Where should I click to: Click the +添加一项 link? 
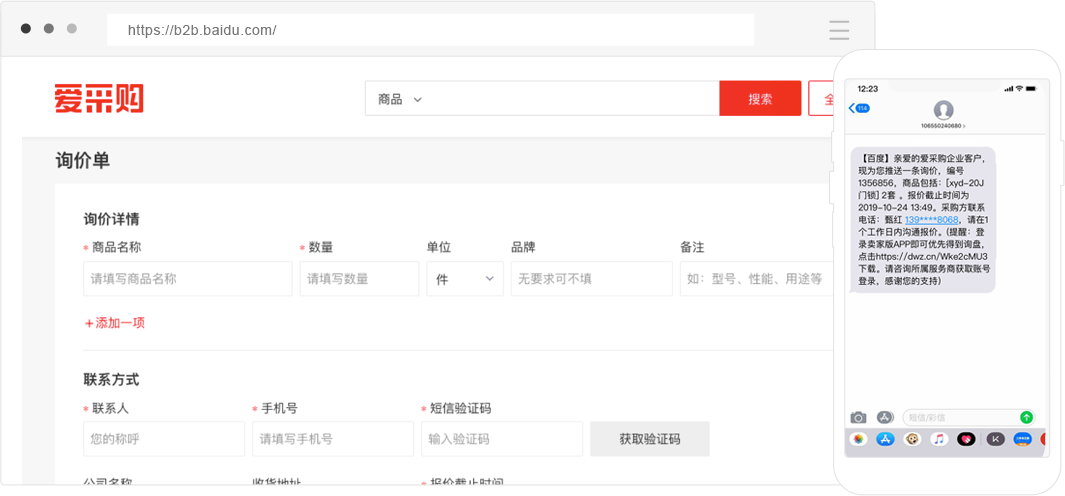click(x=115, y=323)
